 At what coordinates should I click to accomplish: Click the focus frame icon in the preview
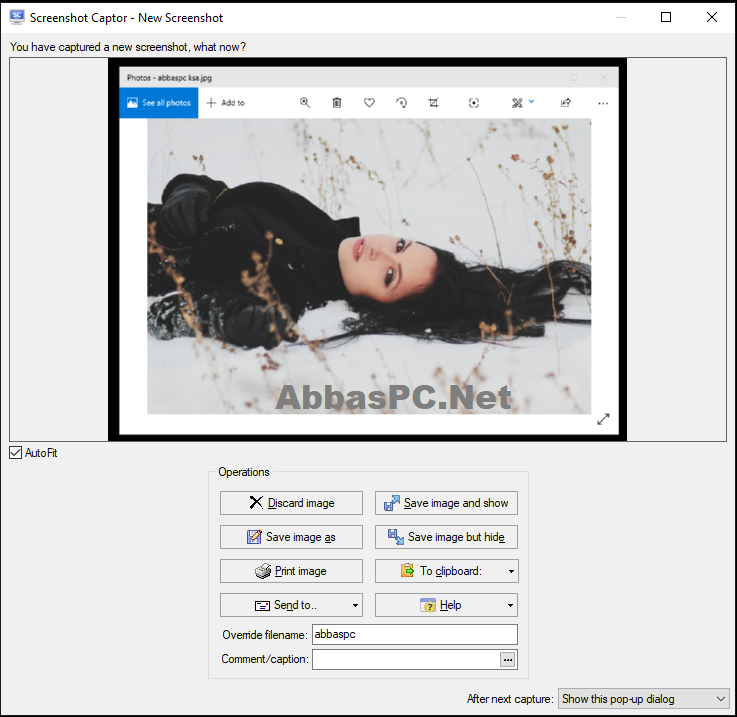[x=474, y=103]
